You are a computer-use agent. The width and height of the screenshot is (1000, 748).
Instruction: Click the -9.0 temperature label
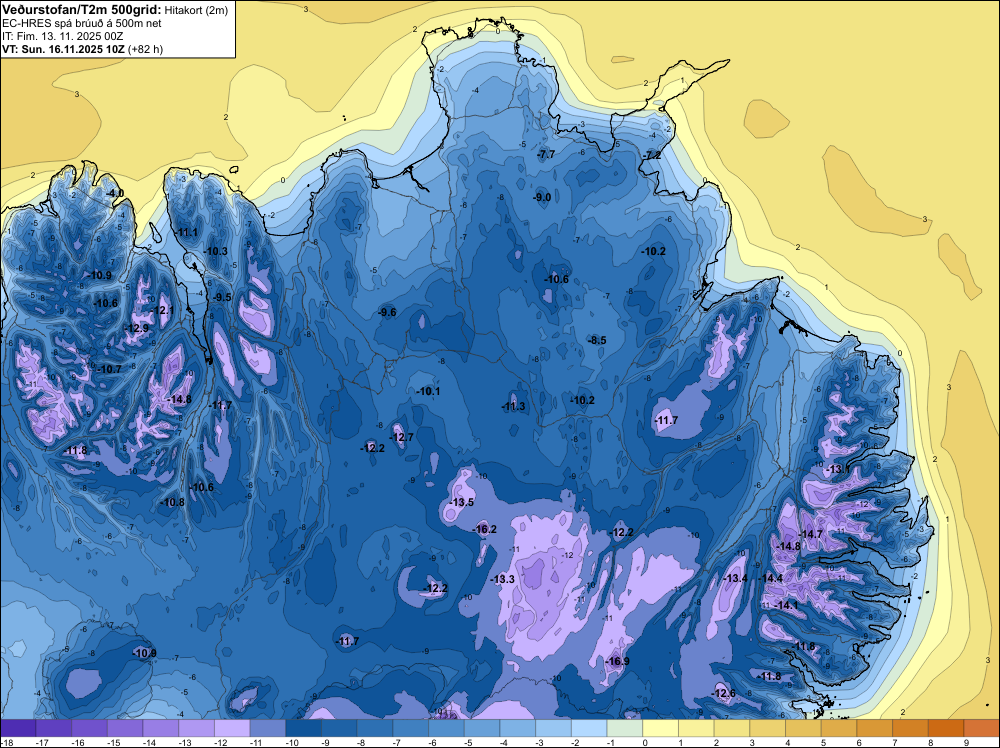click(x=542, y=198)
